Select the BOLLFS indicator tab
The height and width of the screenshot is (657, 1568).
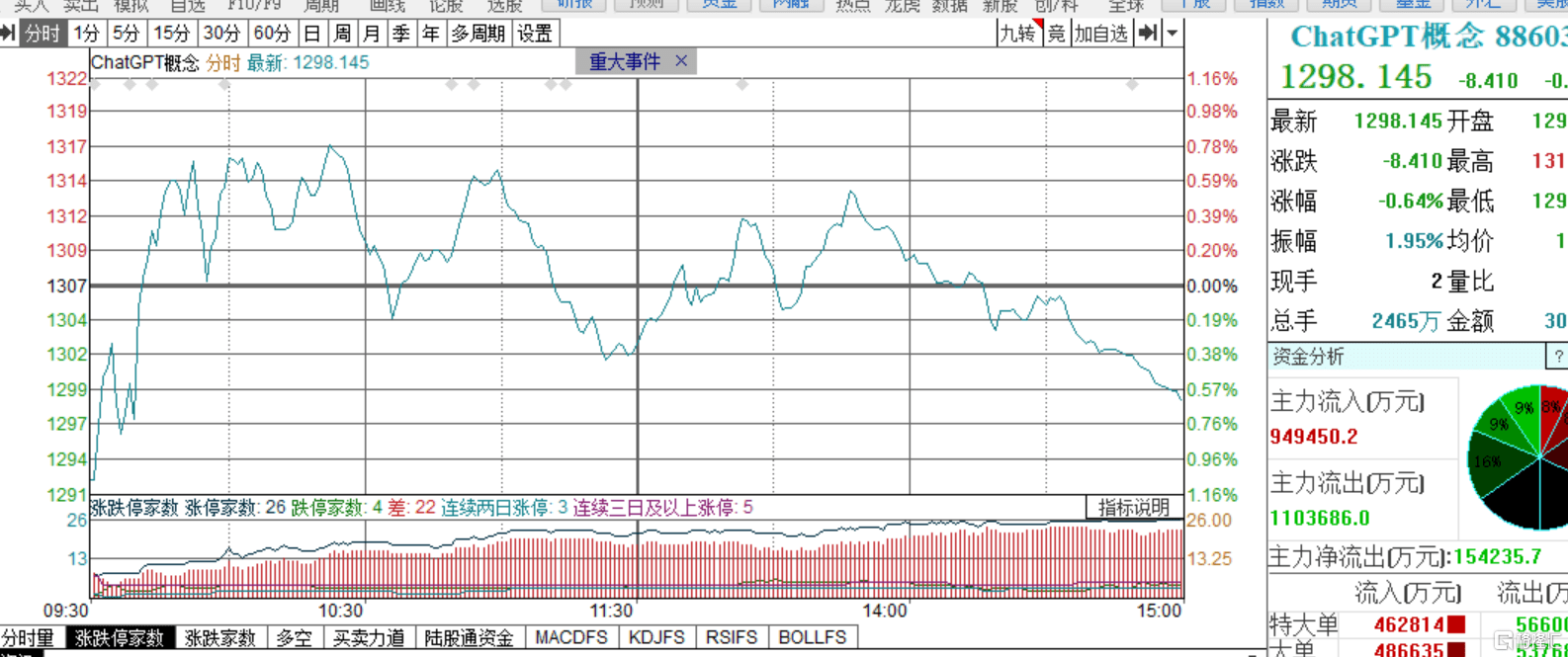pyautogui.click(x=813, y=638)
